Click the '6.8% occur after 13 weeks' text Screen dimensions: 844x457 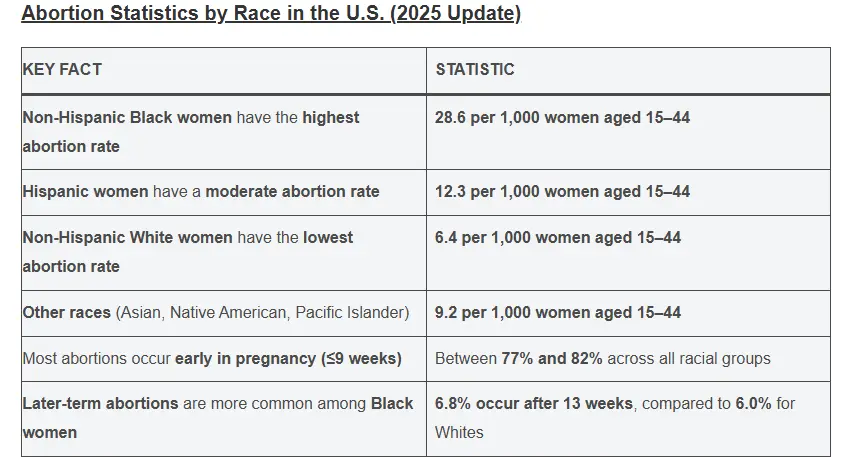point(533,403)
